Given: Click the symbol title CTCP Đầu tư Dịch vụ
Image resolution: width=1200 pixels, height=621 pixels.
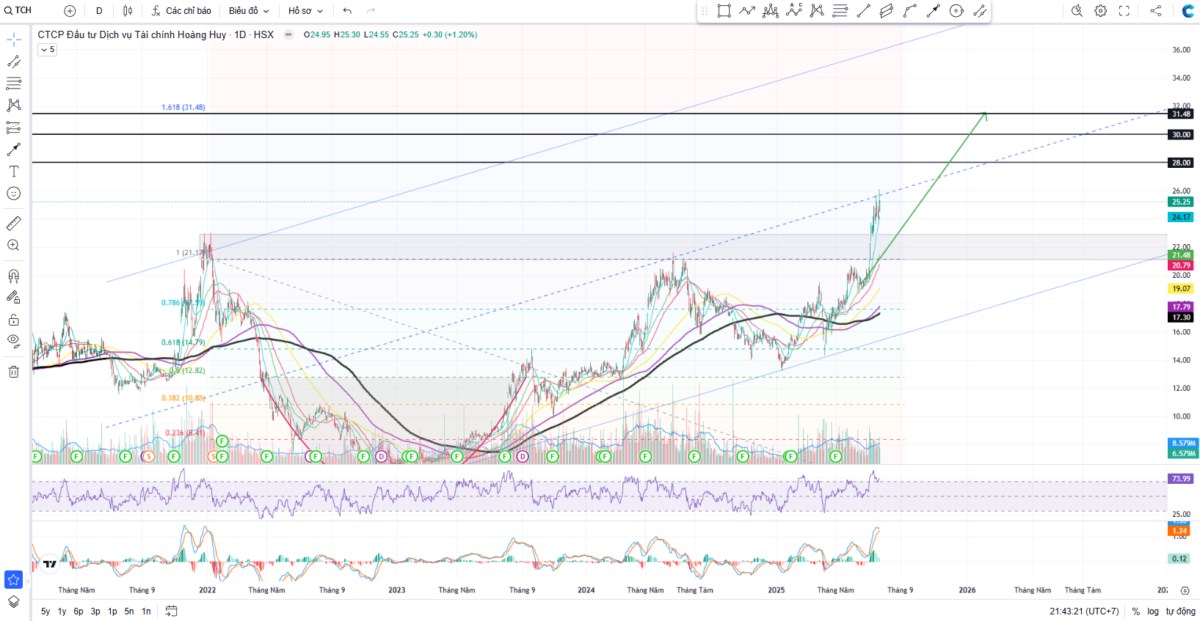Looking at the screenshot, I should [x=132, y=34].
